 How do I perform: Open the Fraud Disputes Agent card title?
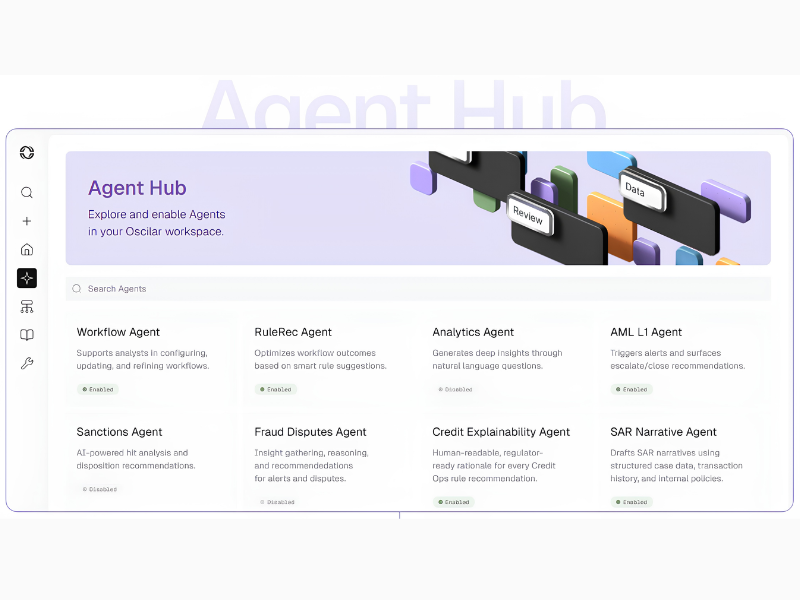click(x=310, y=432)
